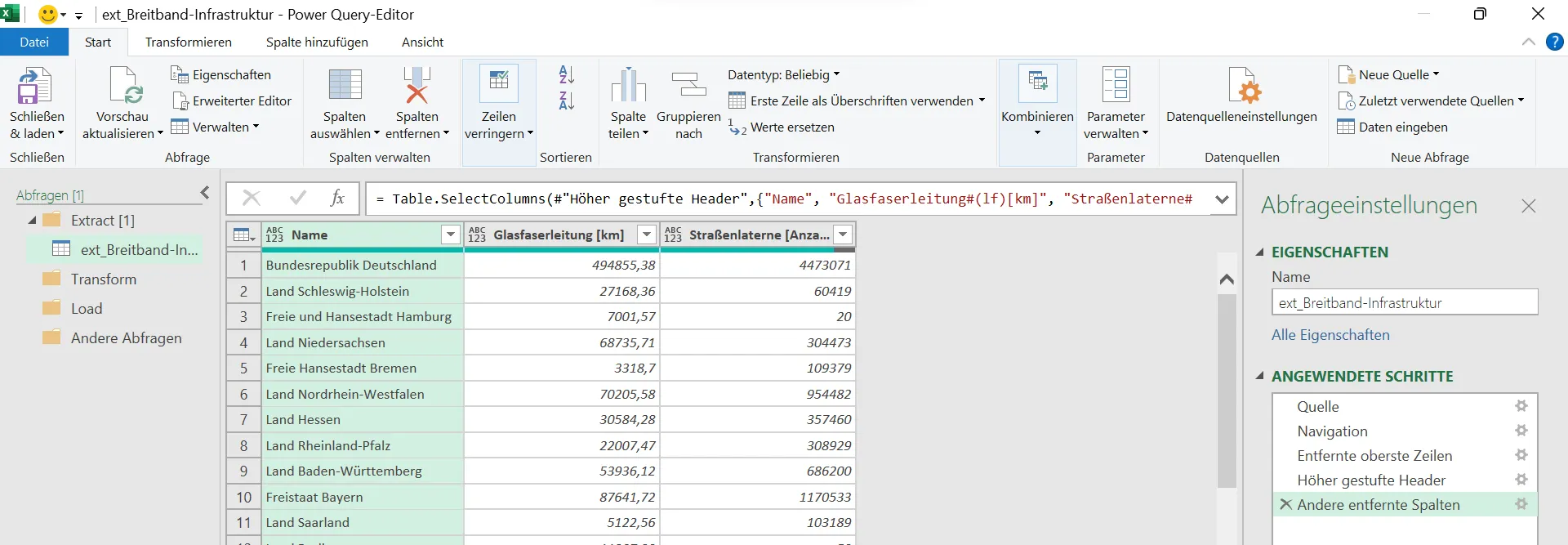Click Erste Zeile als Überschriften verwenden
The height and width of the screenshot is (545, 1568).
pos(856,101)
